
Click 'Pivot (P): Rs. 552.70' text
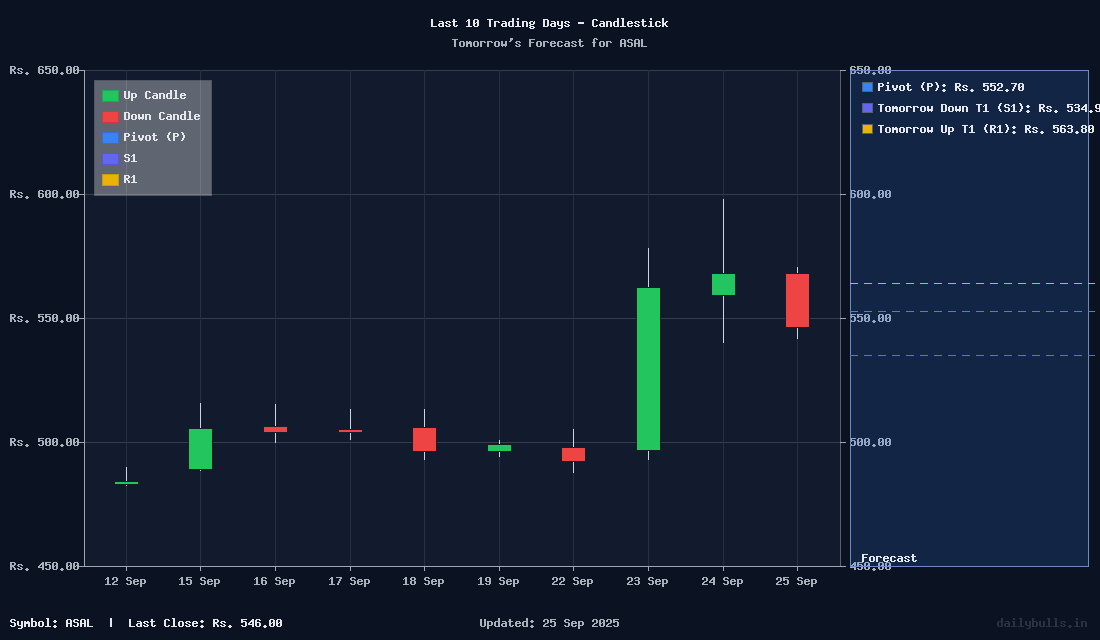click(951, 87)
